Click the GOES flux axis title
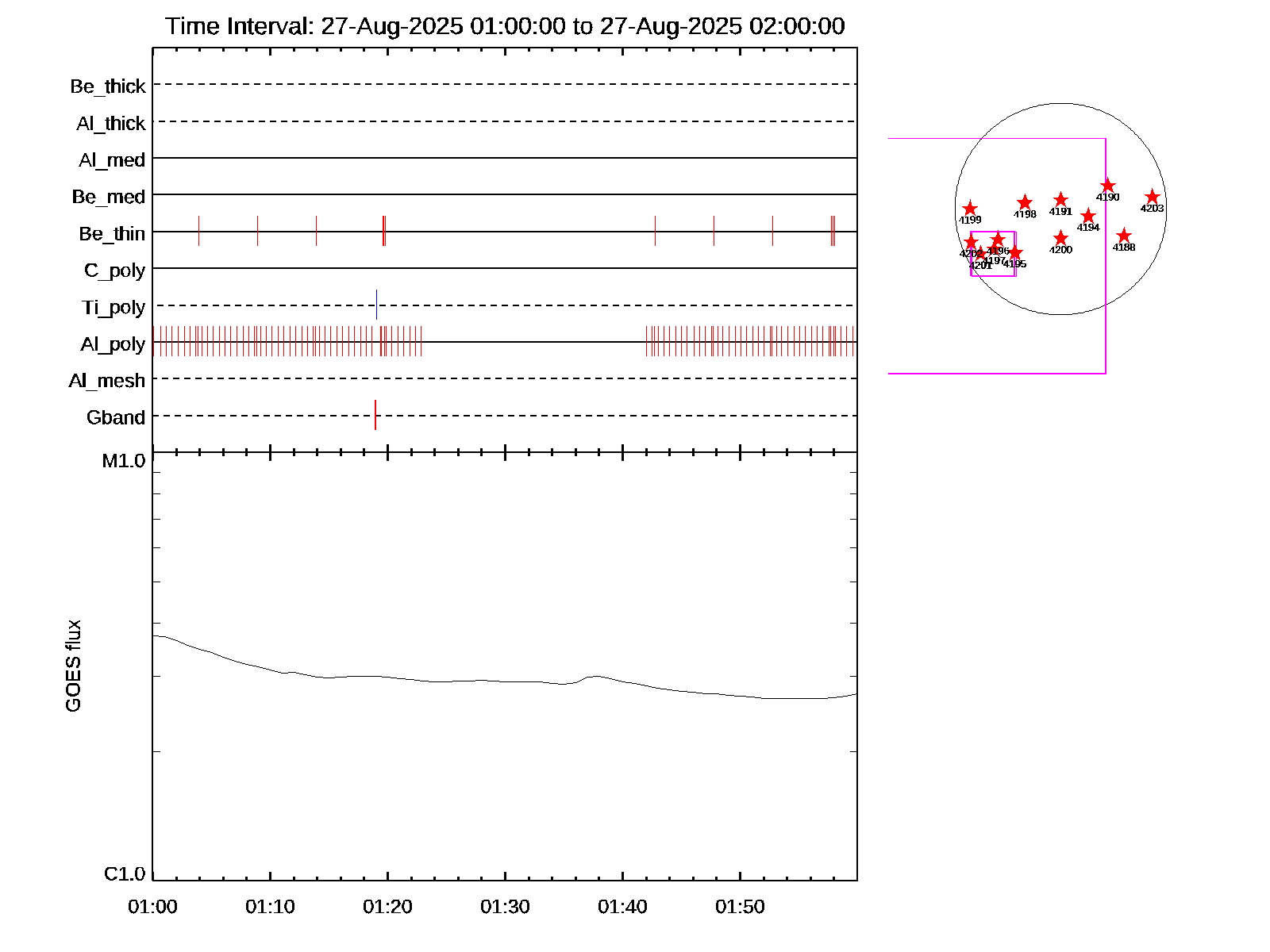This screenshot has width=1270, height=952. click(x=73, y=666)
